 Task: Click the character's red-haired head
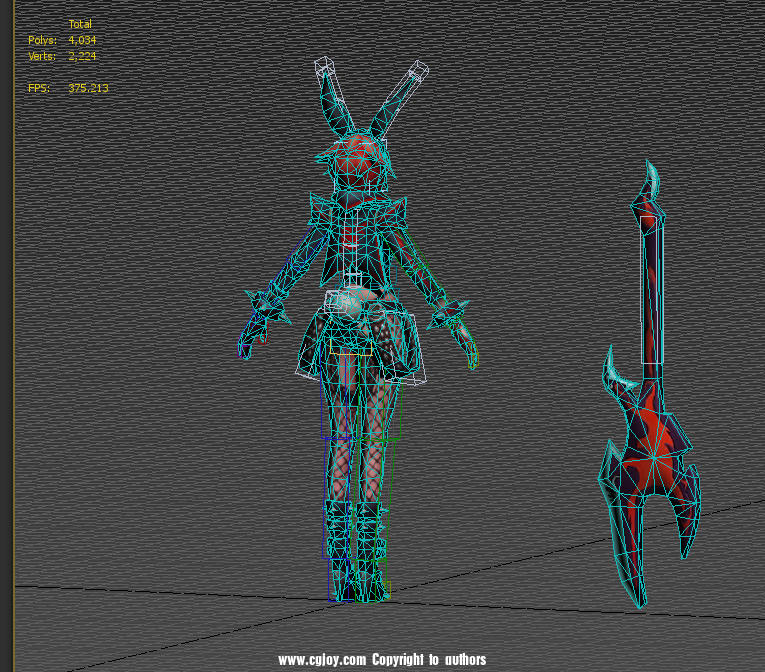[x=357, y=165]
